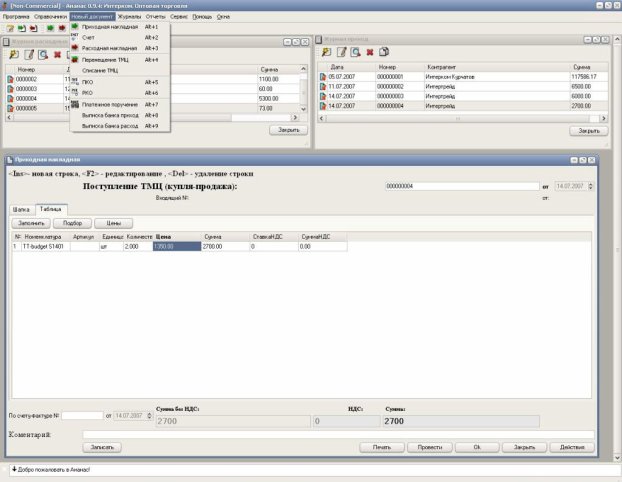
Task: Click the view magnifier icon in the left journal
Action: [x=43, y=54]
